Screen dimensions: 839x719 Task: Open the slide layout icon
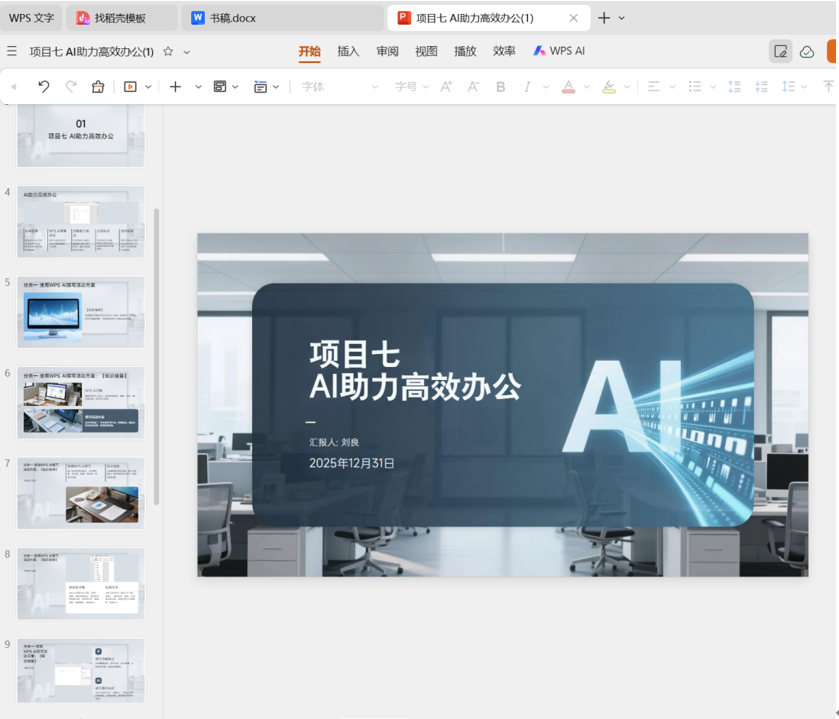(x=220, y=87)
